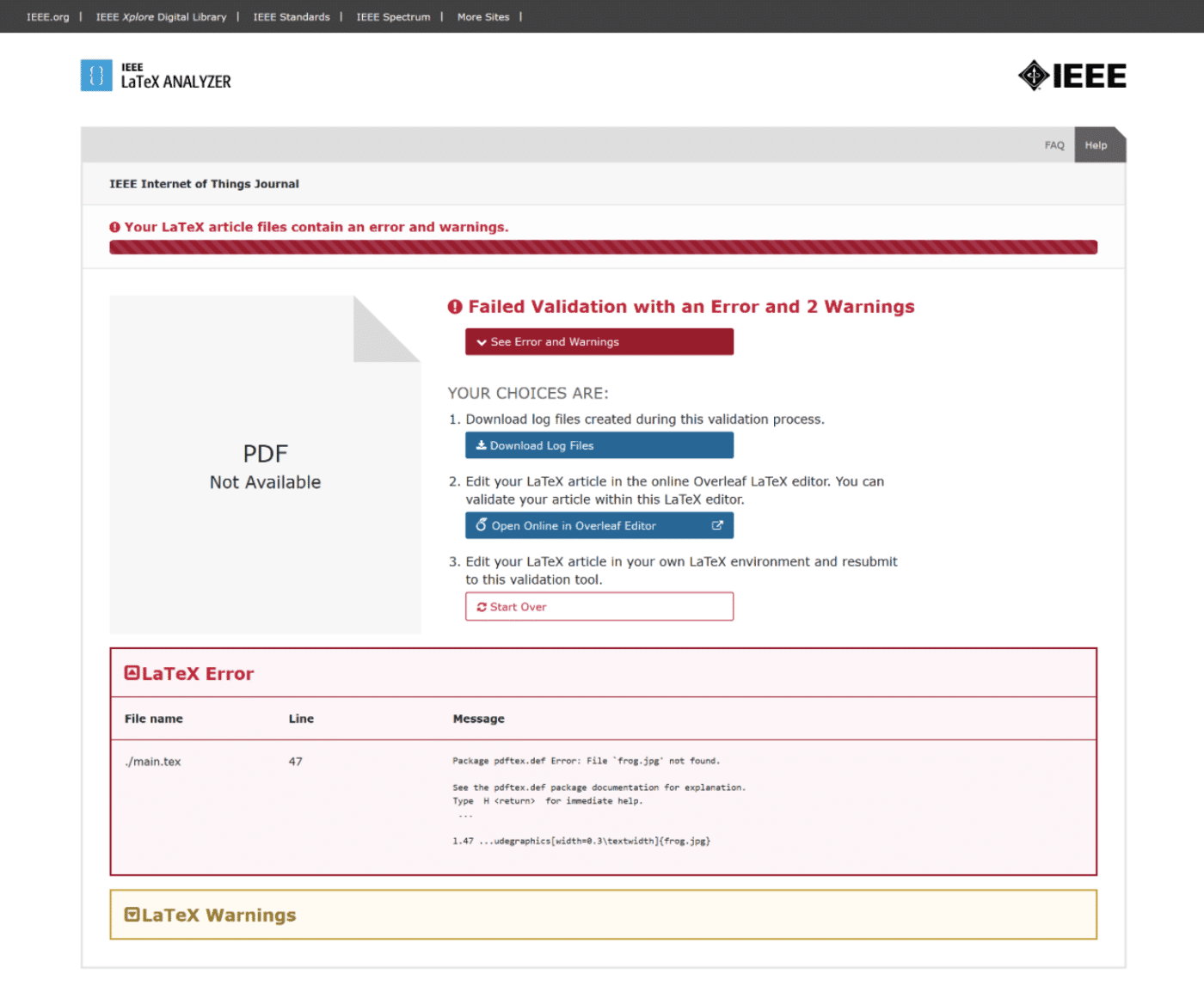Screen dimensions: 1204x992
Task: Click the warning icon next to error status message
Action: pyautogui.click(x=114, y=227)
